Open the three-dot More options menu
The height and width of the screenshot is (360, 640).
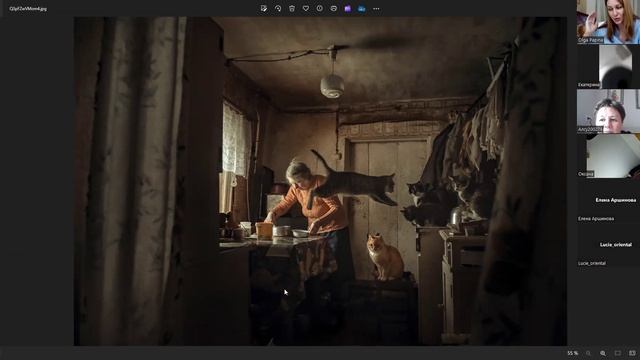[x=376, y=8]
